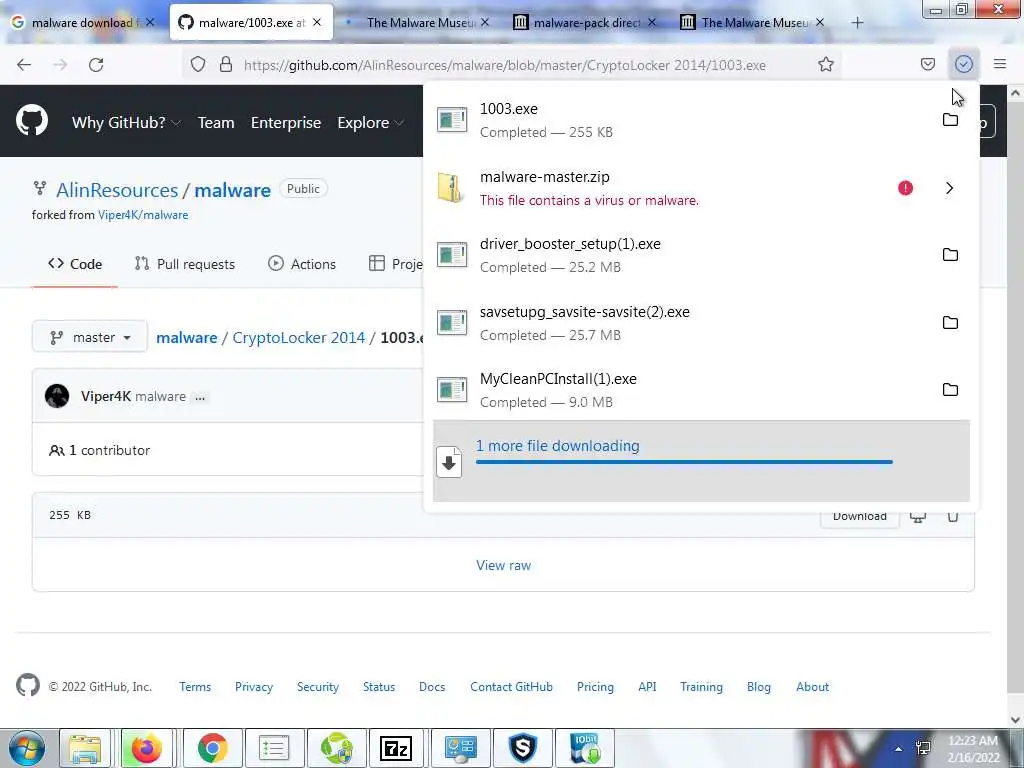The height and width of the screenshot is (768, 1024).
Task: Open the Pricing footer link
Action: click(595, 686)
